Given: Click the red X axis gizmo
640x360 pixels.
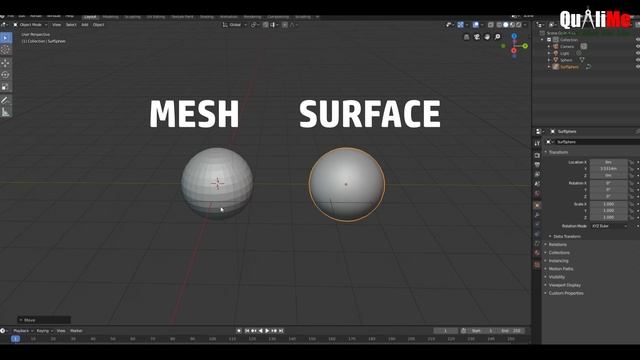Looking at the screenshot, I should tap(513, 51).
